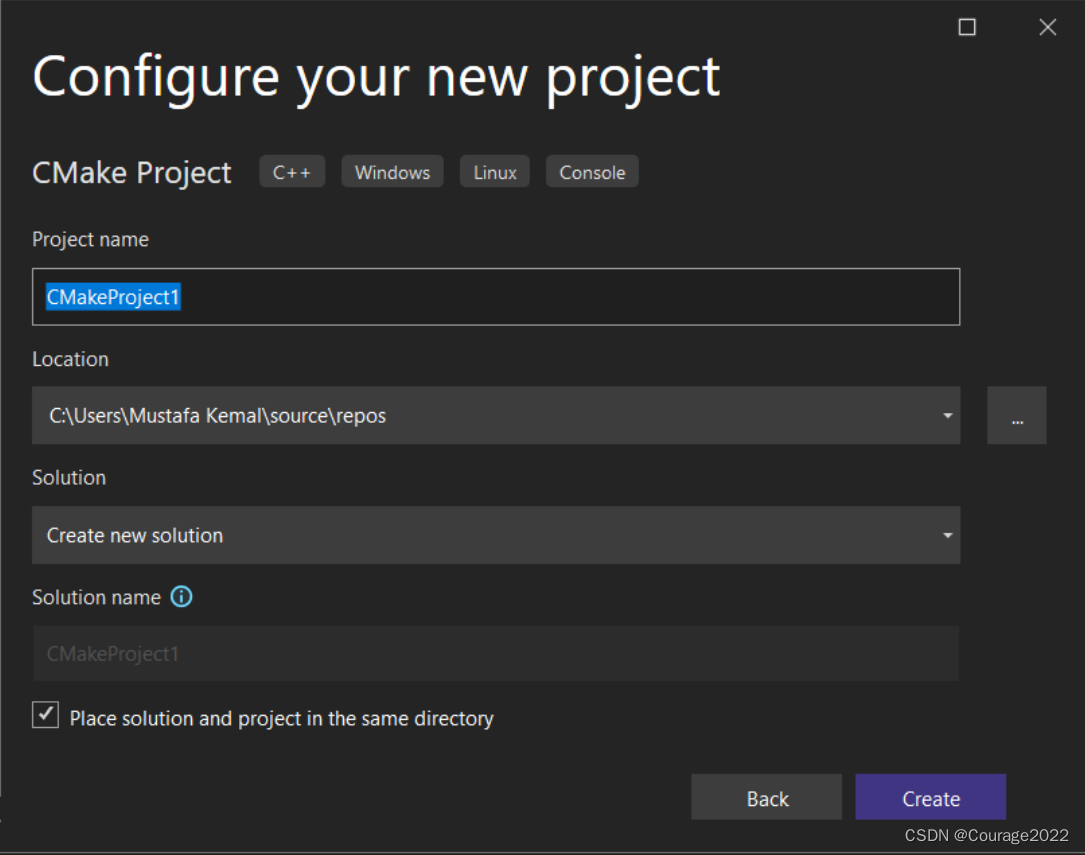Uncheck Place solution and project in same directory
The height and width of the screenshot is (855, 1085).
[x=46, y=715]
